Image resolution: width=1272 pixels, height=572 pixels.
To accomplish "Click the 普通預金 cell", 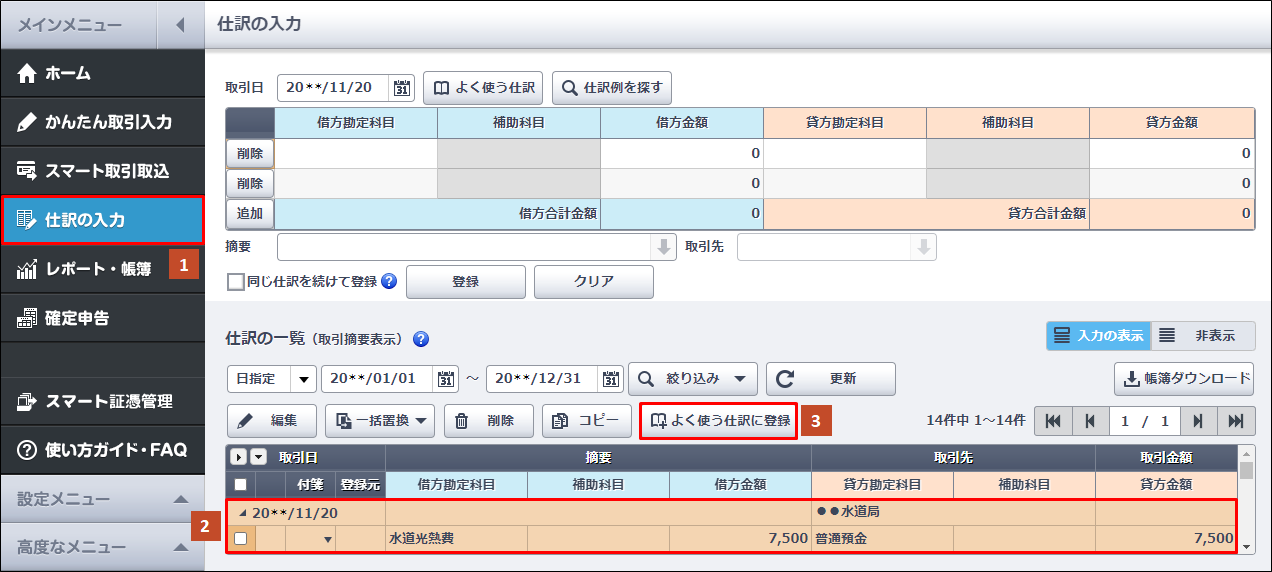I will 882,538.
